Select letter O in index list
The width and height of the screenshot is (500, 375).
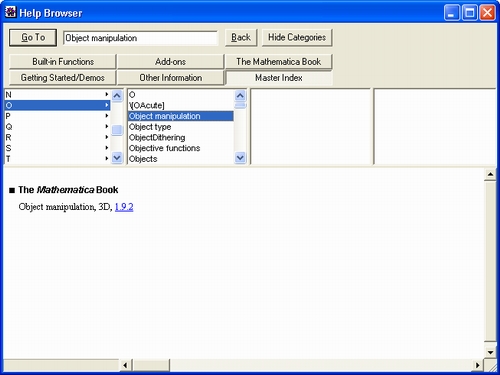pos(57,105)
